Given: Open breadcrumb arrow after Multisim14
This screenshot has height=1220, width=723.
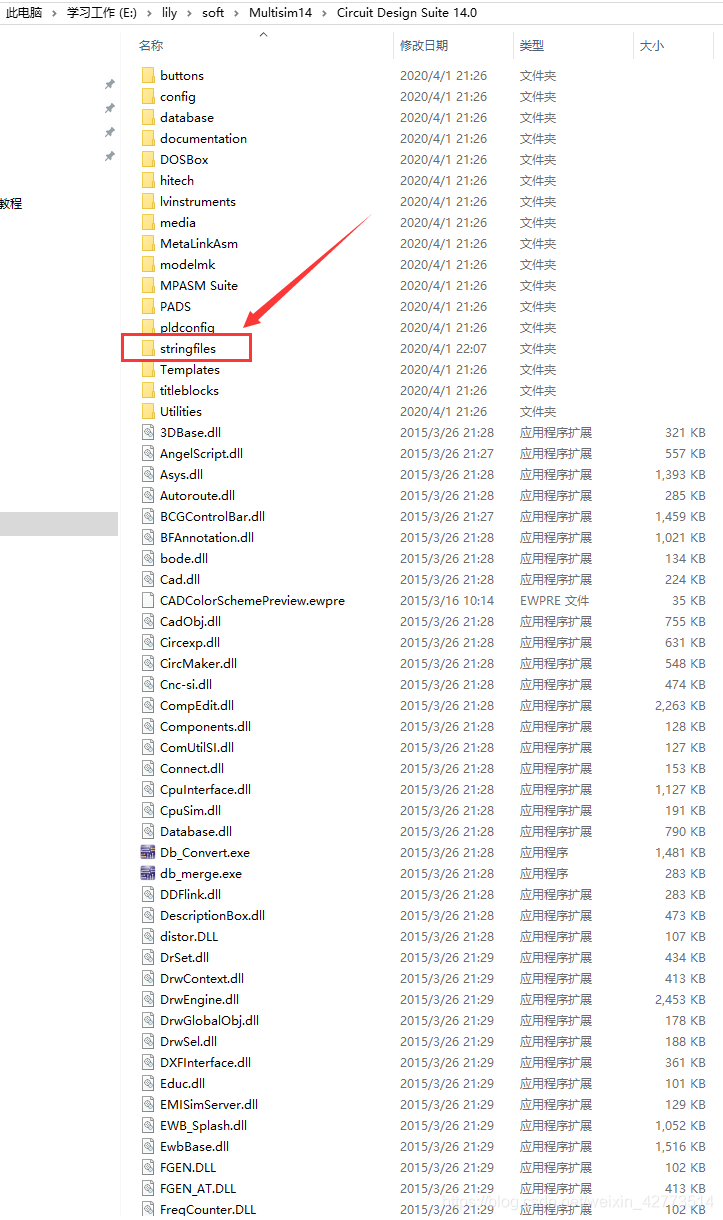Looking at the screenshot, I should 323,13.
